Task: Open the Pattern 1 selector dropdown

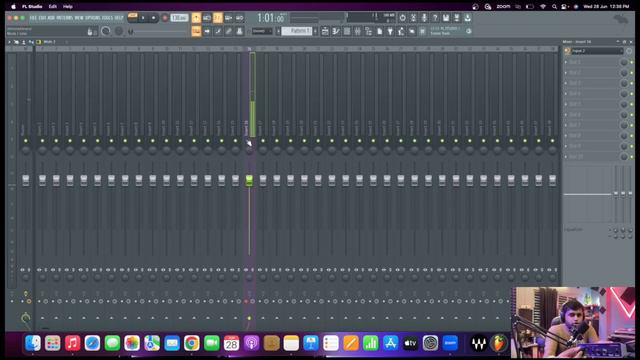Action: click(x=297, y=31)
